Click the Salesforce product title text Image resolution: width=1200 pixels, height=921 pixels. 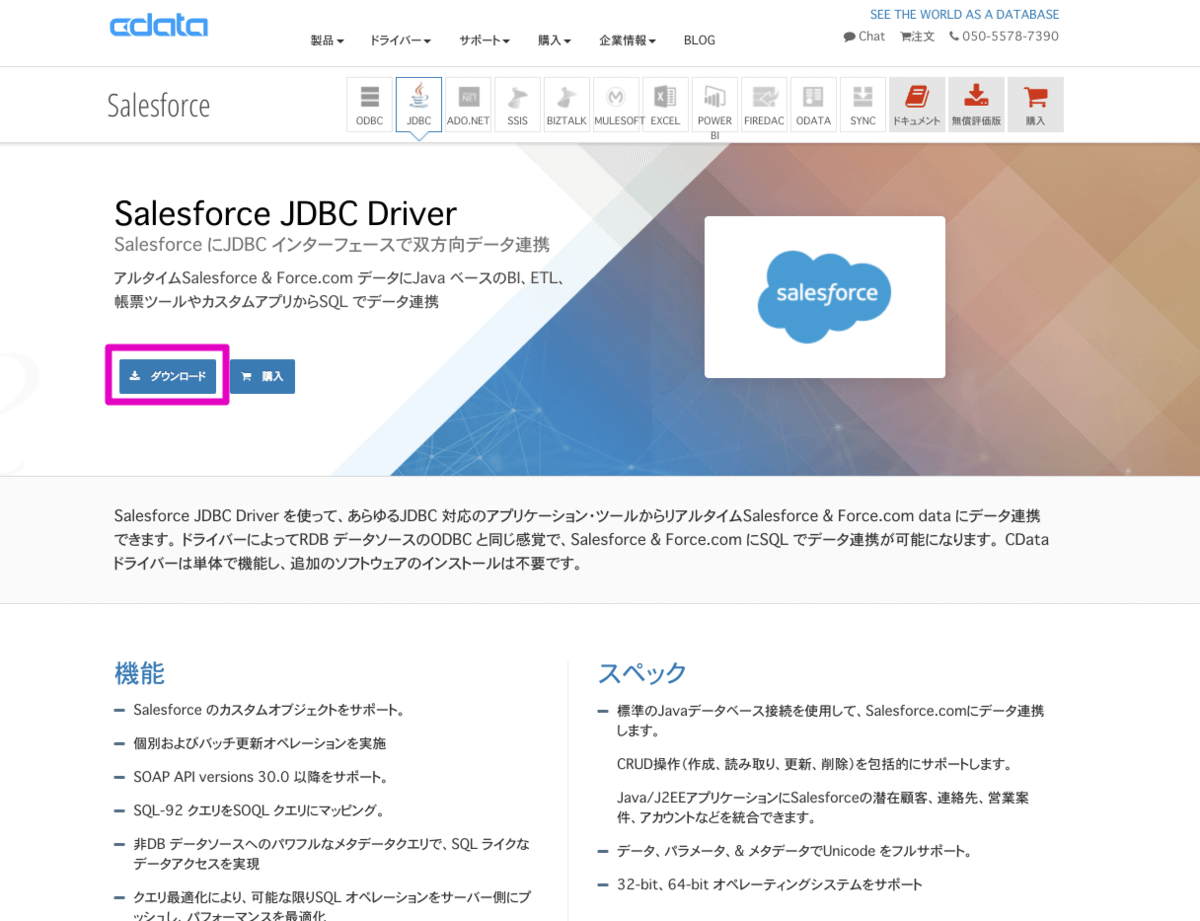pyautogui.click(x=159, y=105)
